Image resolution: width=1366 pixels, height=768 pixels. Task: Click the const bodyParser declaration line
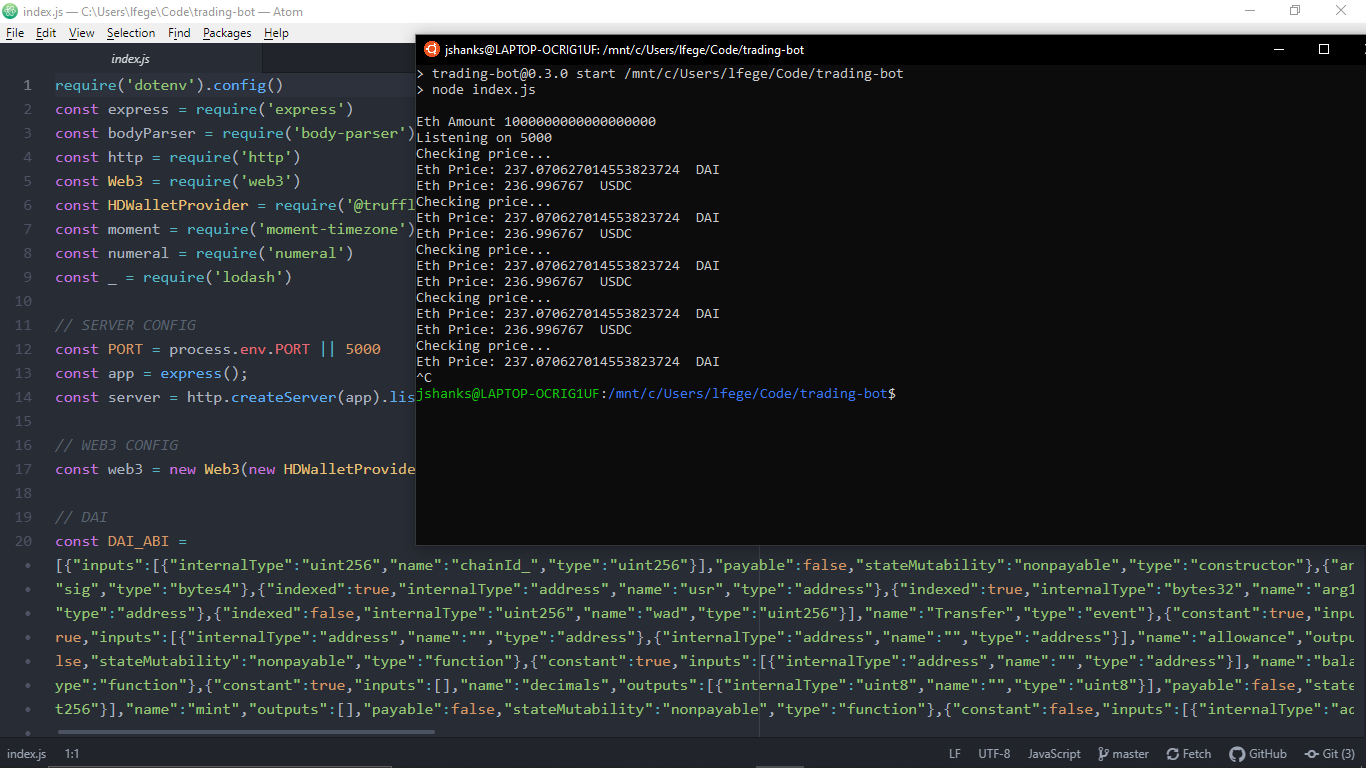tap(235, 133)
